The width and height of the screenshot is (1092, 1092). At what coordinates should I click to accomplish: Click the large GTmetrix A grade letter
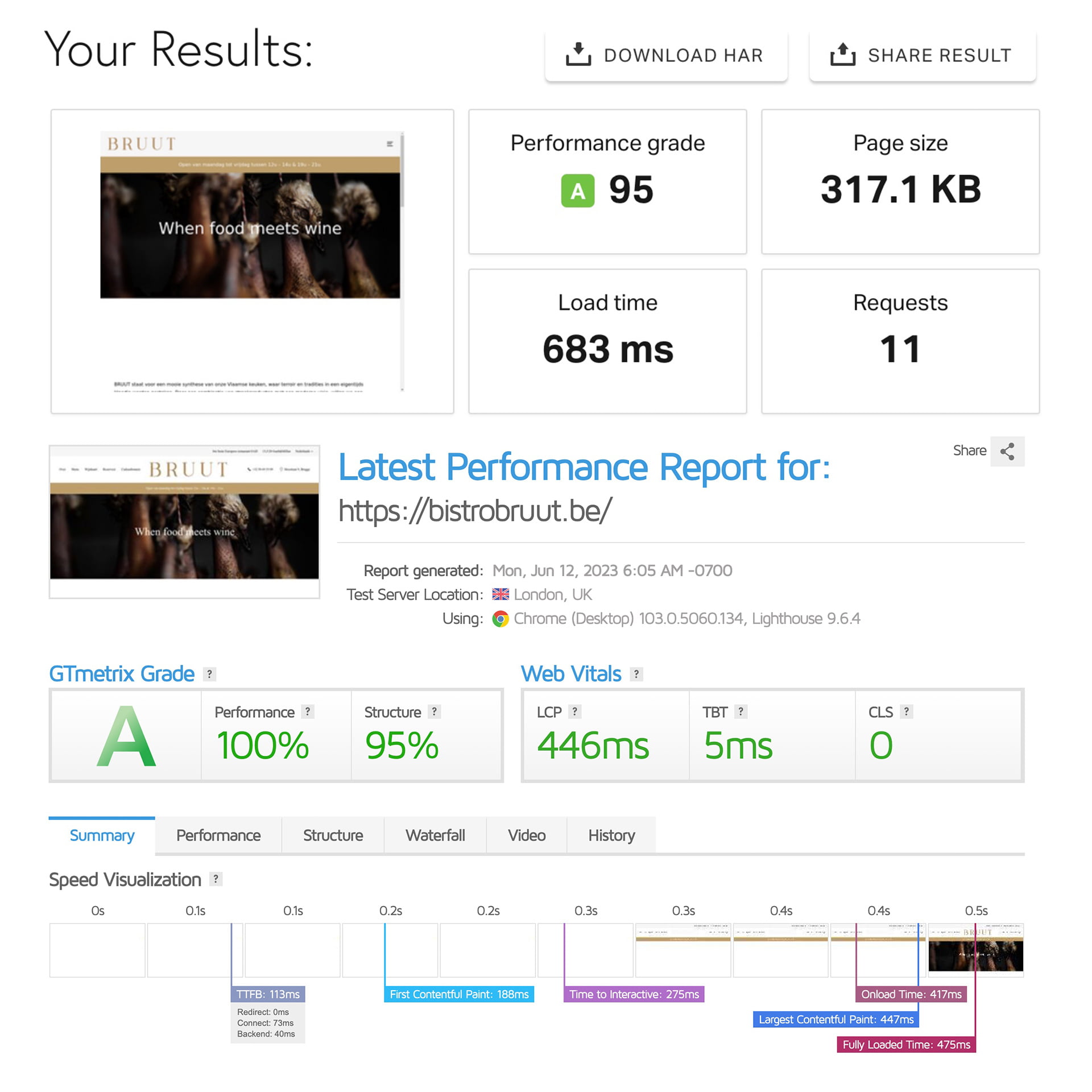126,737
